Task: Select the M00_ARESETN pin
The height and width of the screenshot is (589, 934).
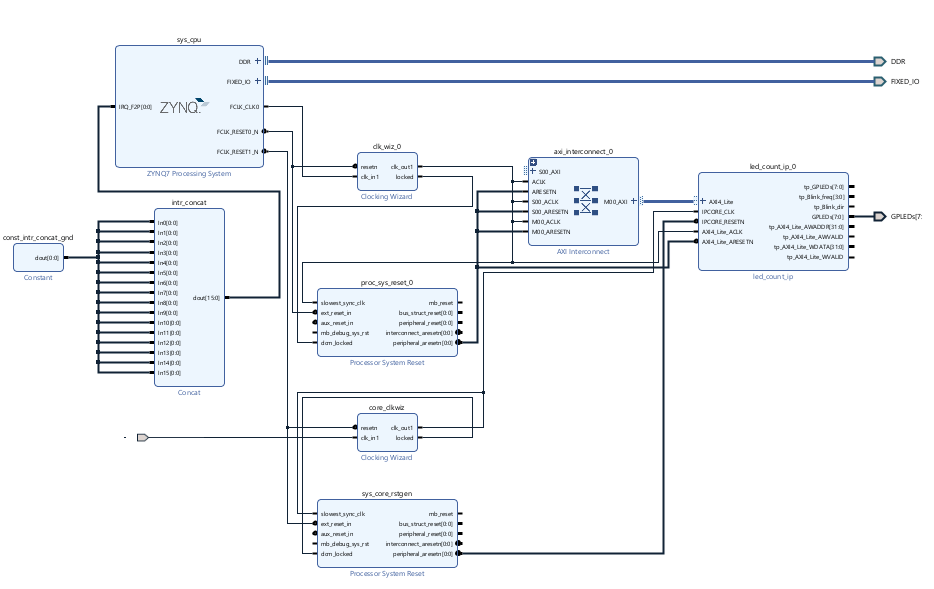Action: (x=551, y=232)
